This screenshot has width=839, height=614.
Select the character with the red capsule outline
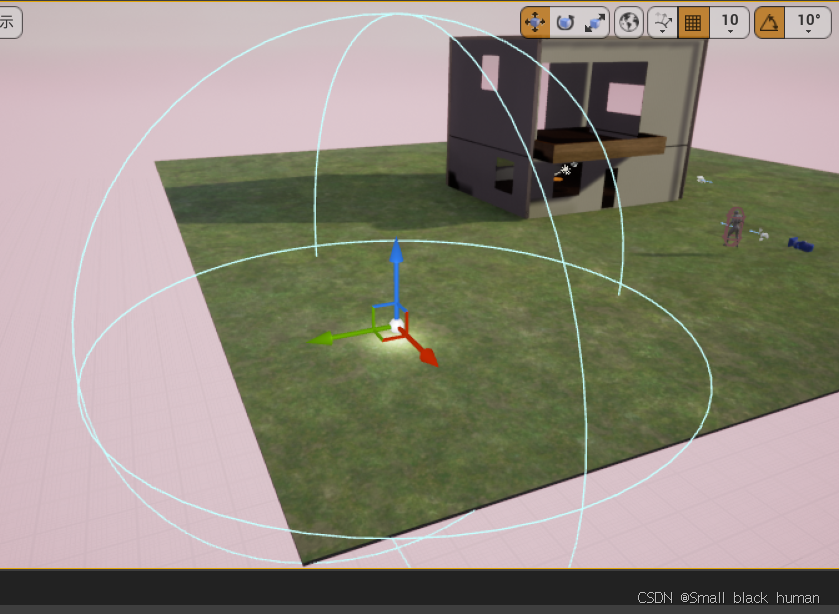734,228
